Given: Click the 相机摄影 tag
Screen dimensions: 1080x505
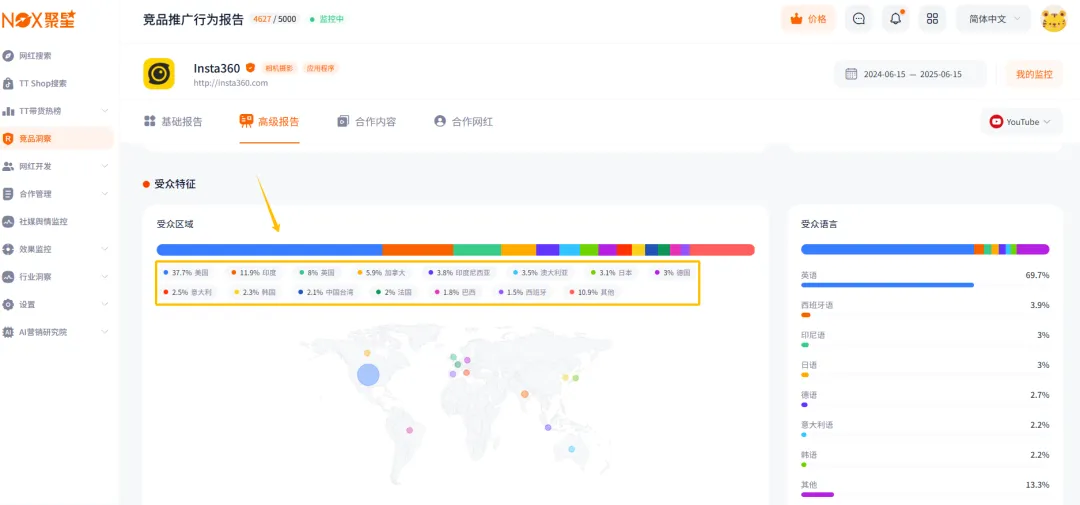Looking at the screenshot, I should (x=278, y=68).
